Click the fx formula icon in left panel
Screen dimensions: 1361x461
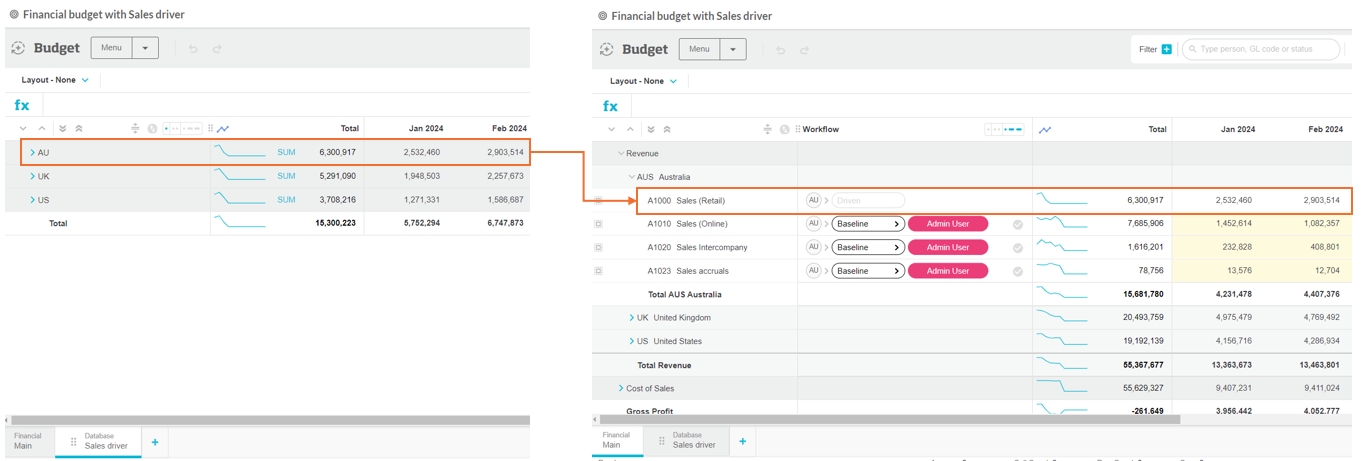pyautogui.click(x=22, y=105)
